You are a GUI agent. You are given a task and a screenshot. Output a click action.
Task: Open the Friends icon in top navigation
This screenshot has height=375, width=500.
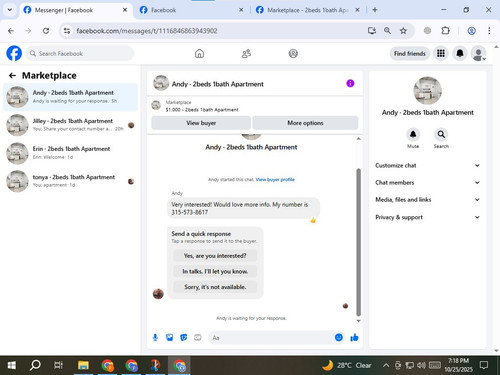pyautogui.click(x=246, y=53)
